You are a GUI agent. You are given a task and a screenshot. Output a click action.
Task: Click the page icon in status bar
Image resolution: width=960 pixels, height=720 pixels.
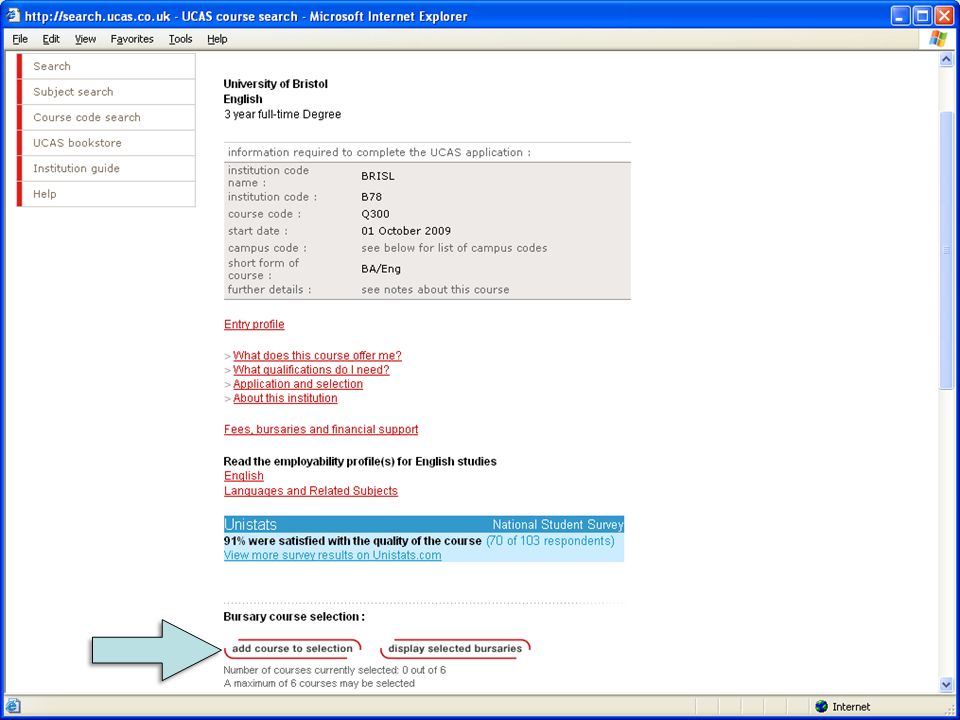13,706
